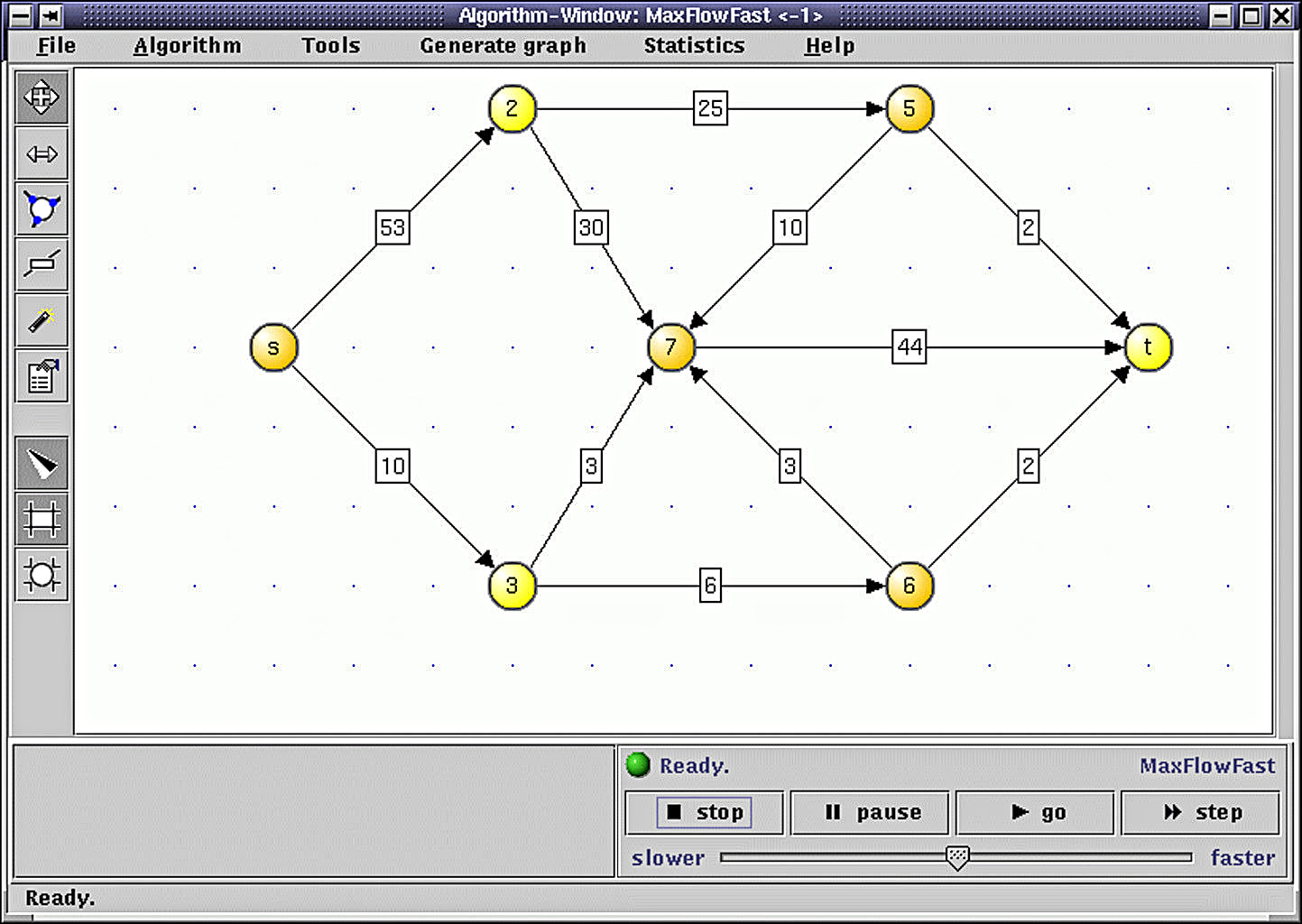Click the go button

click(x=1035, y=812)
